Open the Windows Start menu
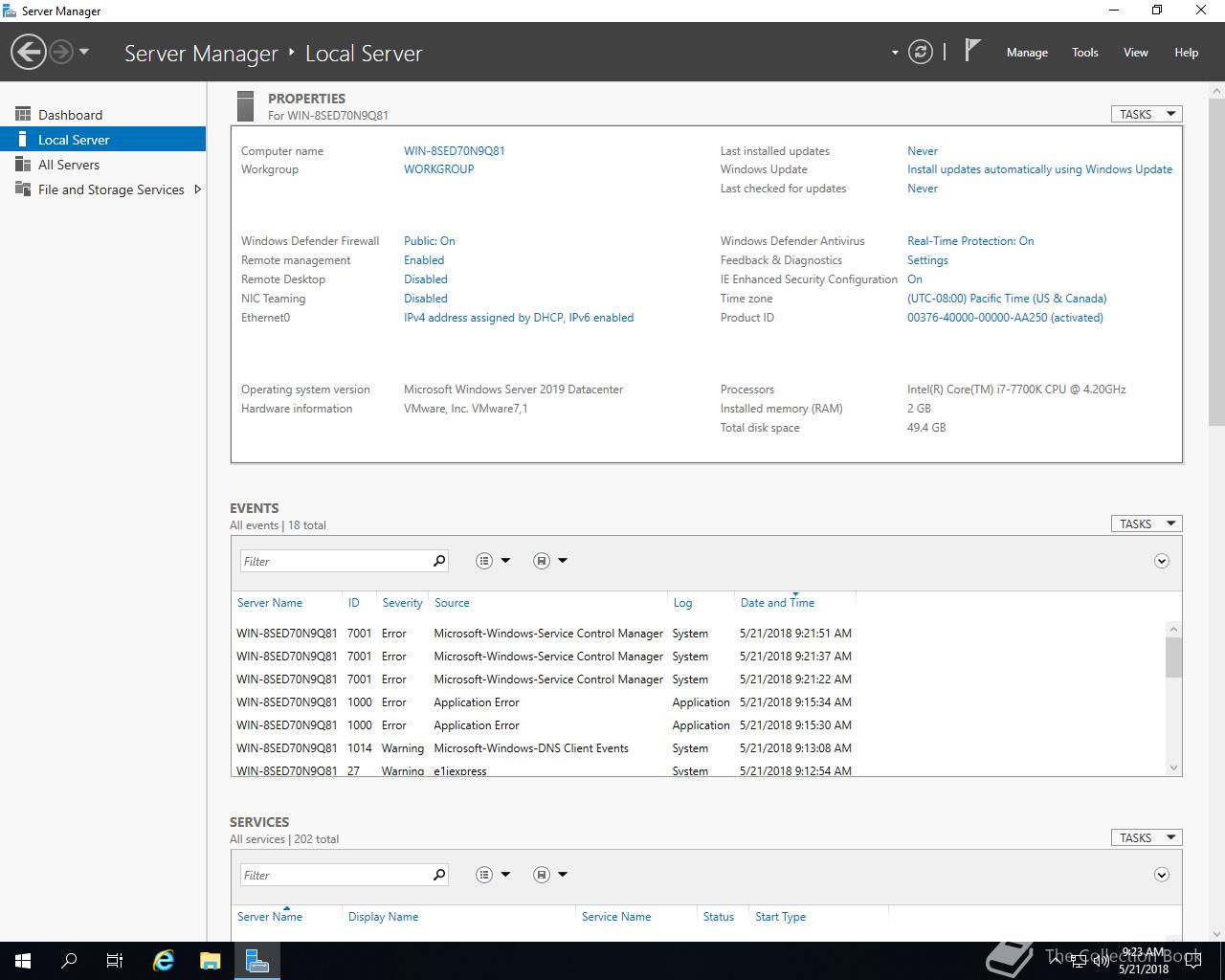 [23, 961]
